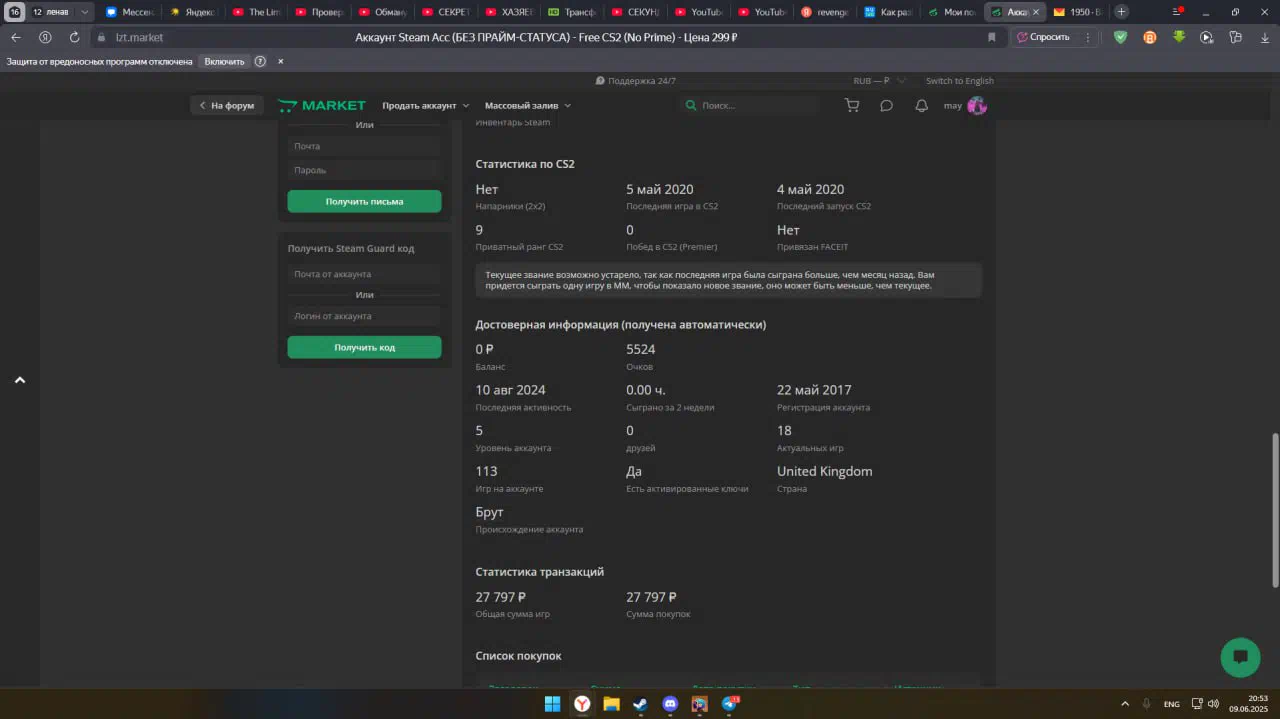Image resolution: width=1280 pixels, height=719 pixels.
Task: Click the Получить код button
Action: pos(364,347)
